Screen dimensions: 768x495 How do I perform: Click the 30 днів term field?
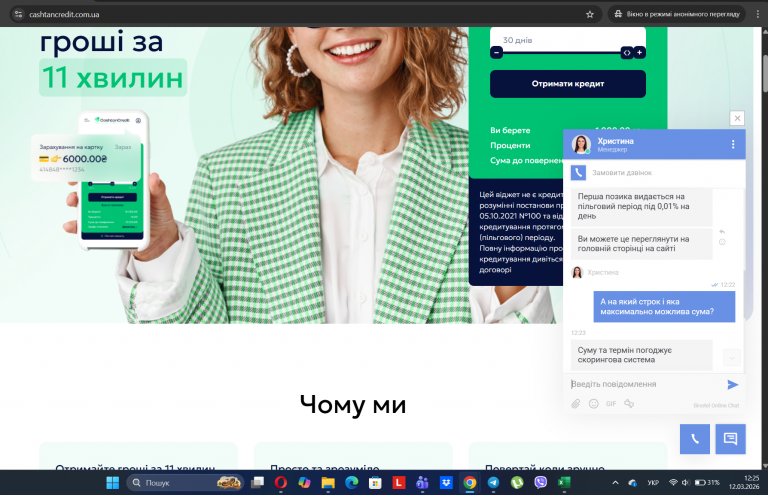click(x=568, y=40)
